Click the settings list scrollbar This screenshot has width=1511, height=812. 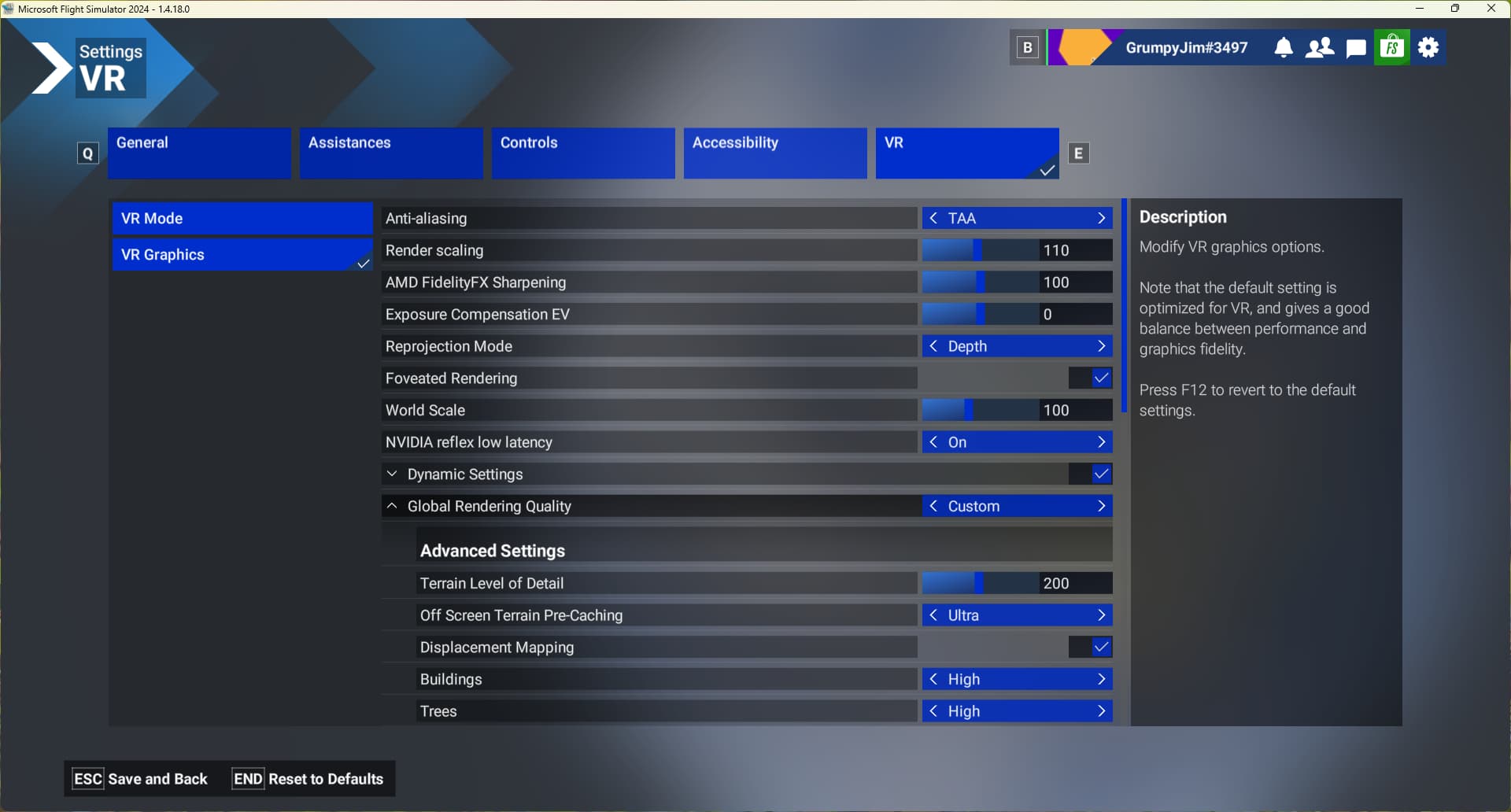(x=1124, y=307)
